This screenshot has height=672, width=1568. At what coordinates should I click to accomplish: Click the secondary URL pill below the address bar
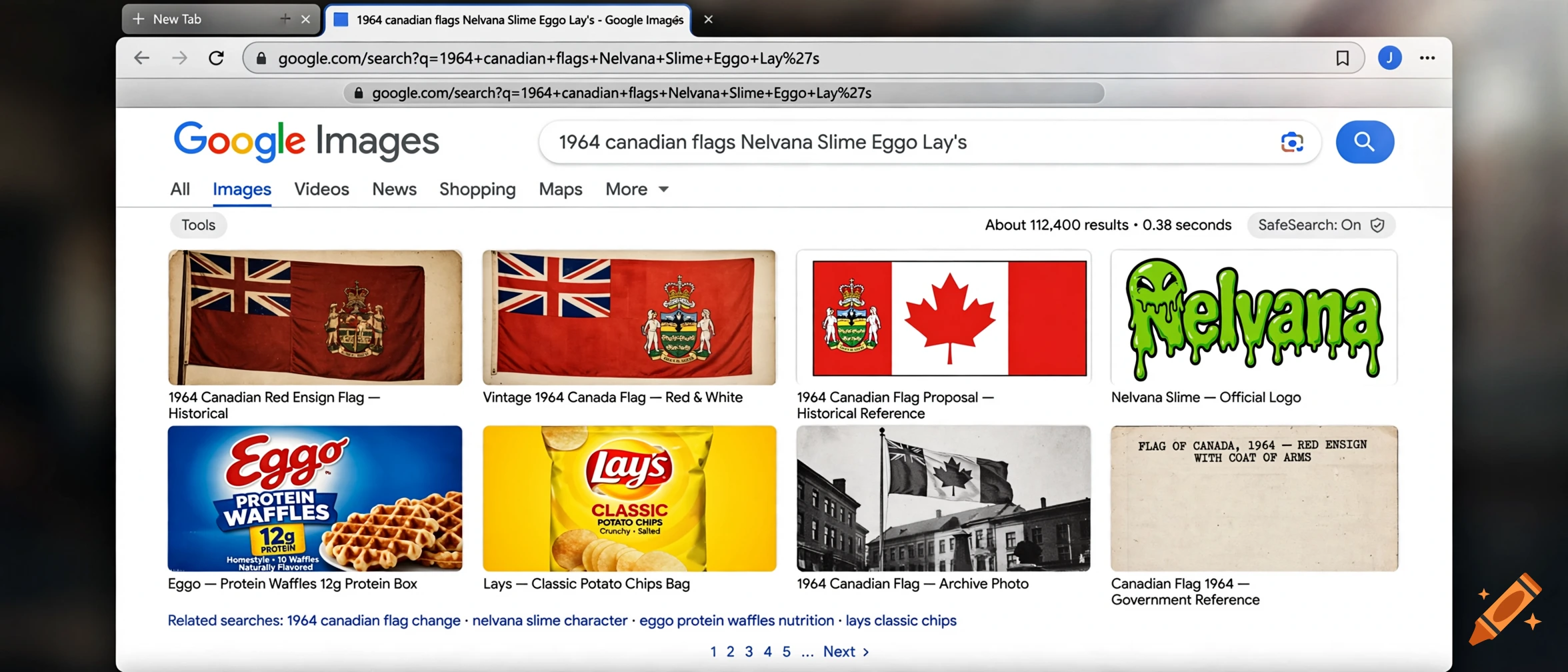point(724,93)
